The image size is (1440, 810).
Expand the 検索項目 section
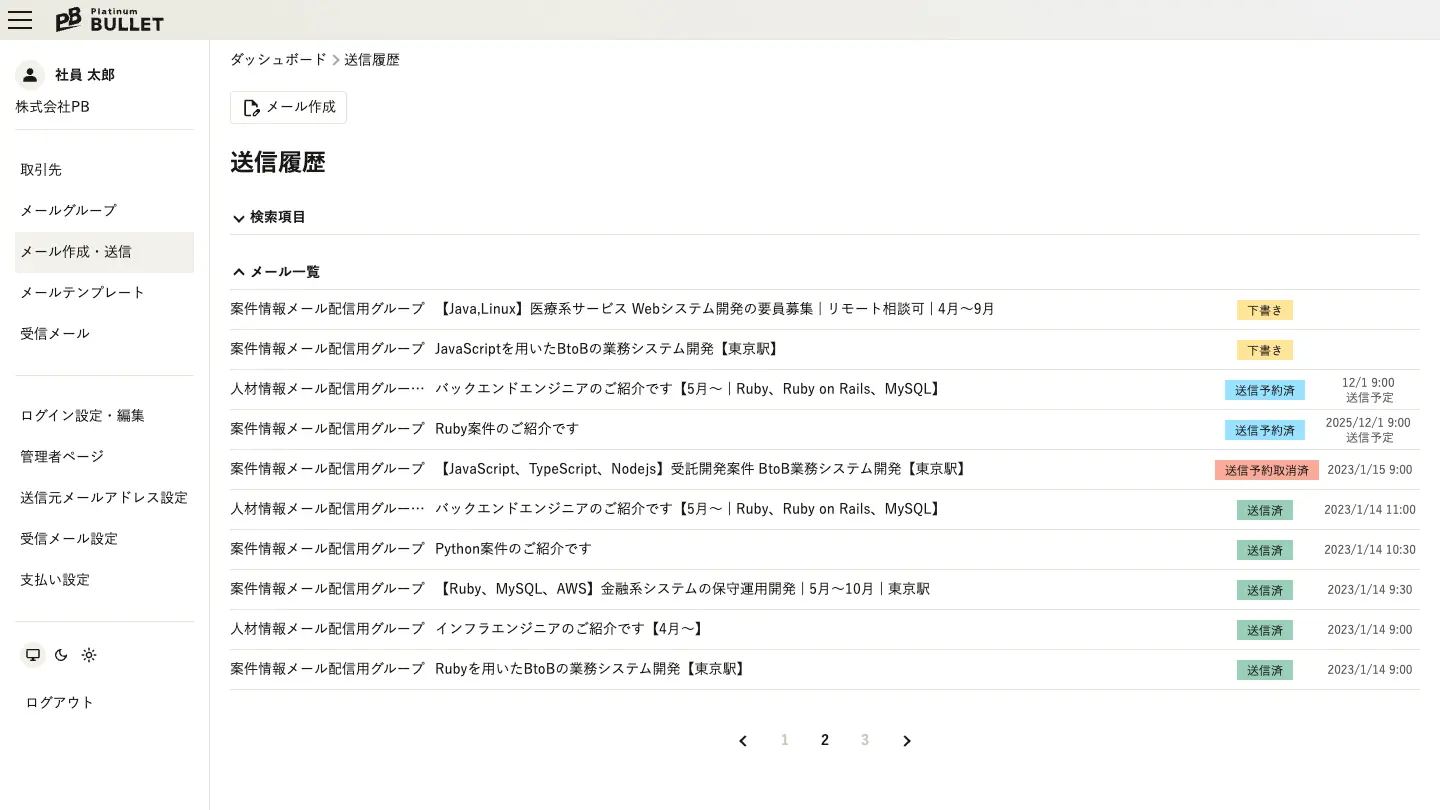pyautogui.click(x=269, y=217)
